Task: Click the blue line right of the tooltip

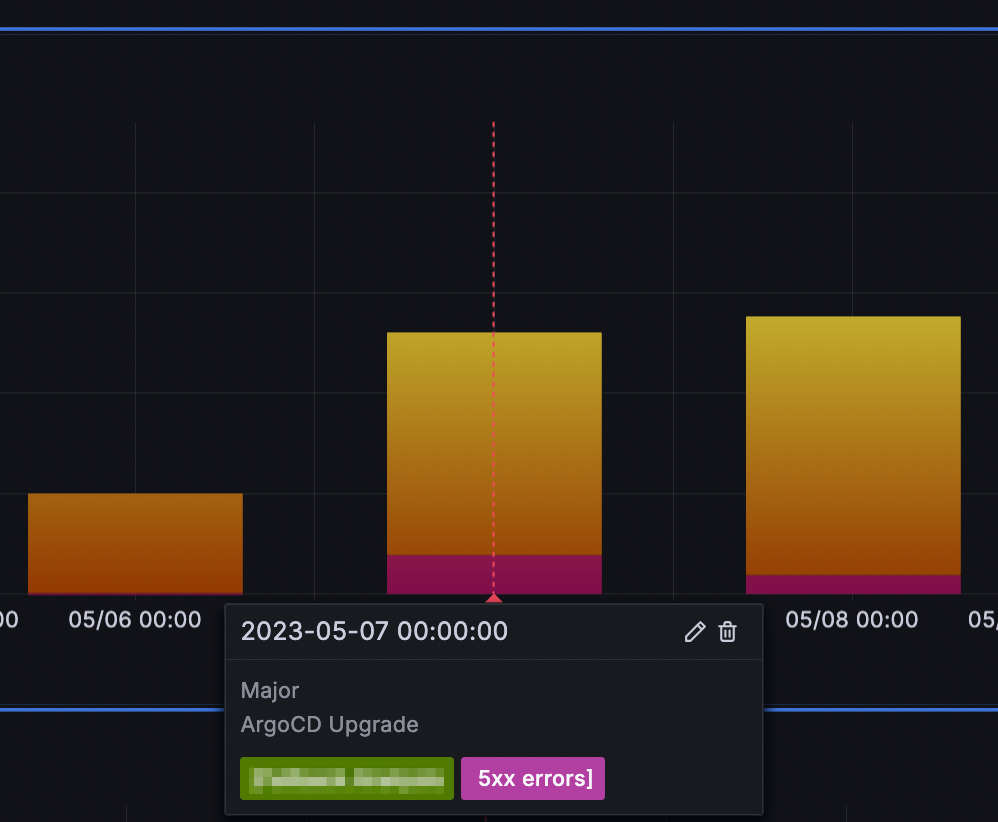Action: pos(880,709)
